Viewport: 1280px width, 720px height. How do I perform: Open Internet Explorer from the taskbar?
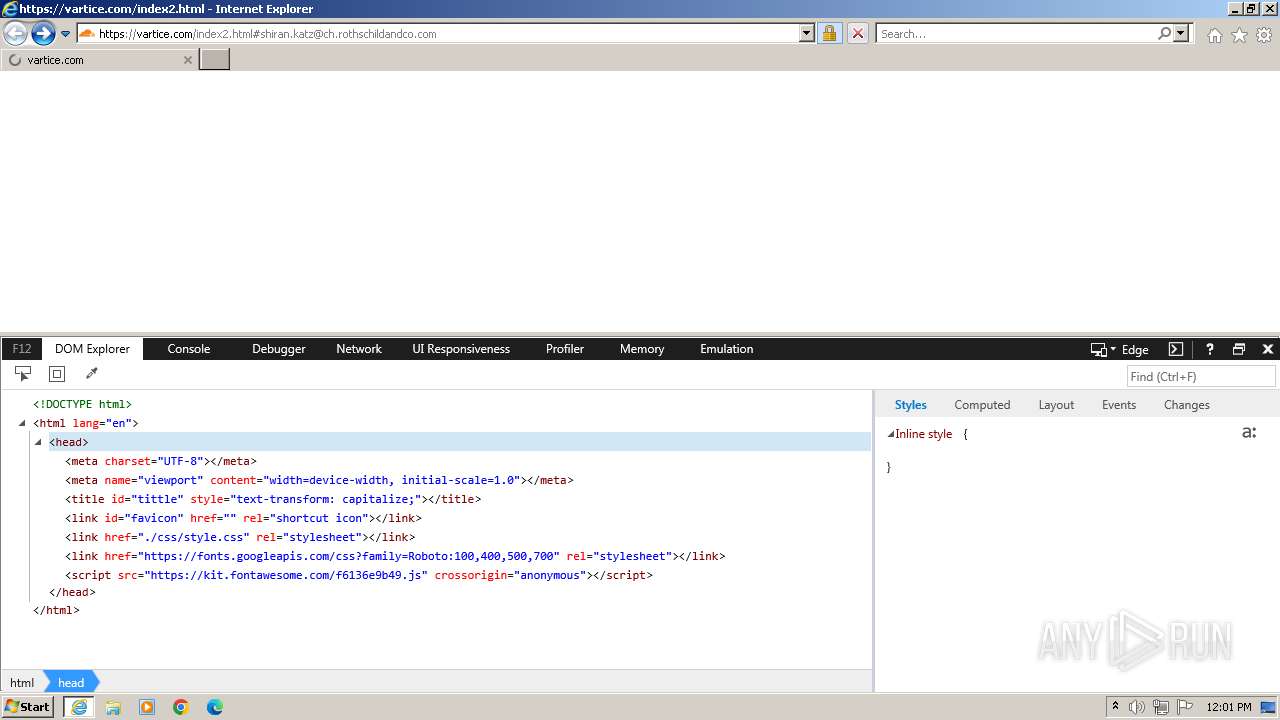click(x=79, y=707)
